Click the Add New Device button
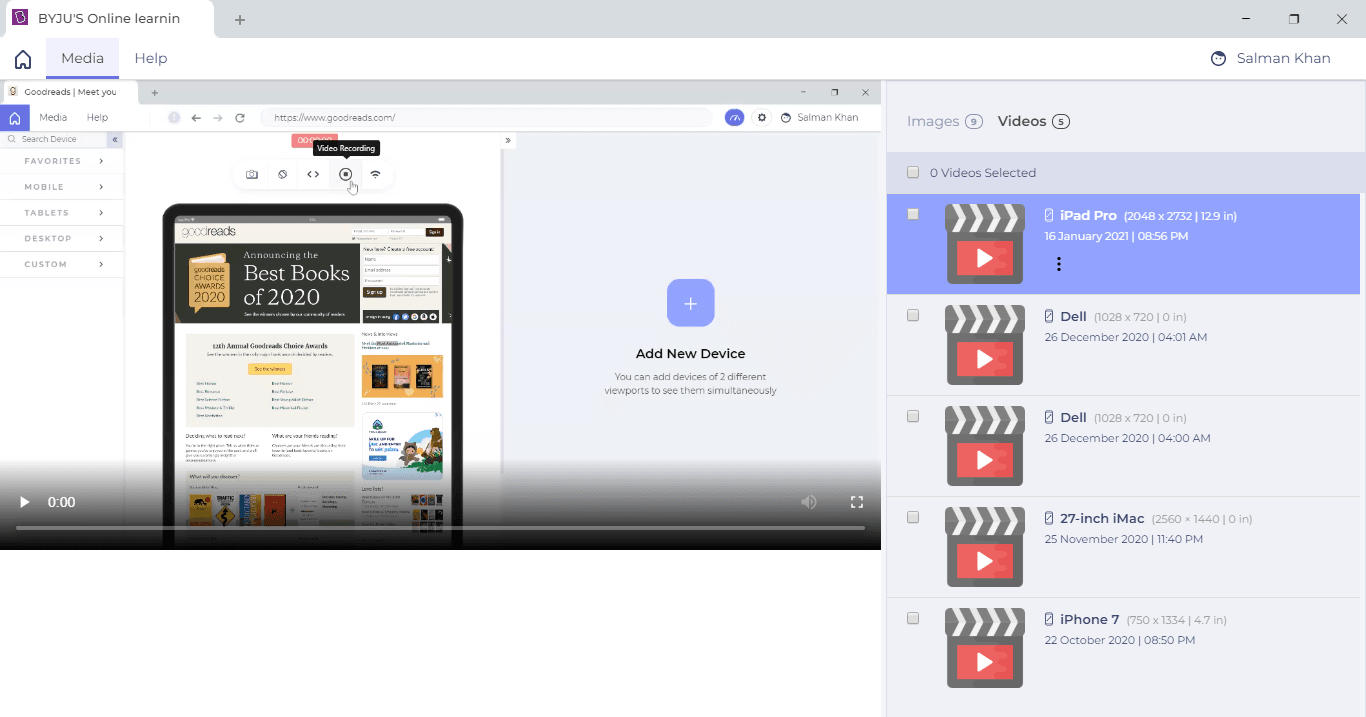Image resolution: width=1366 pixels, height=717 pixels. pos(690,302)
